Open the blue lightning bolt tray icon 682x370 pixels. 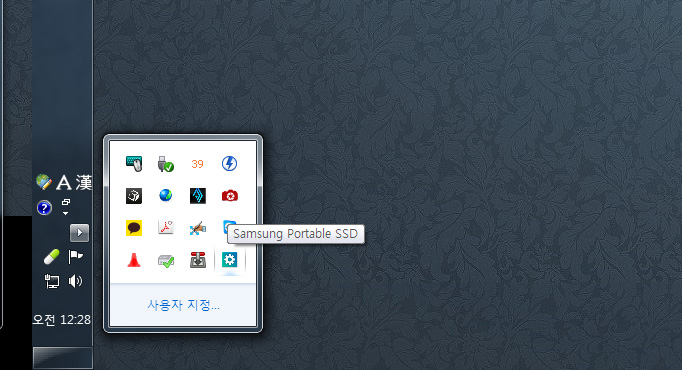[229, 164]
